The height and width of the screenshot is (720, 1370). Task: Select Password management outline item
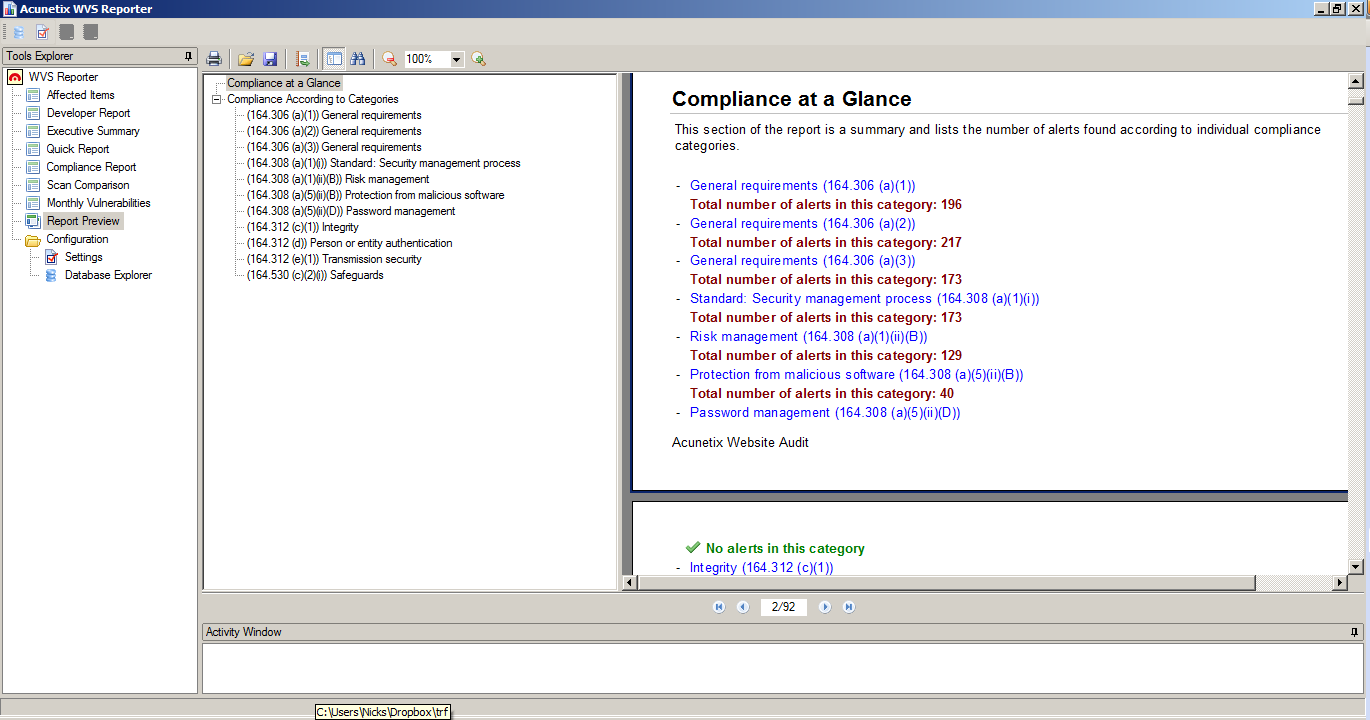[351, 211]
